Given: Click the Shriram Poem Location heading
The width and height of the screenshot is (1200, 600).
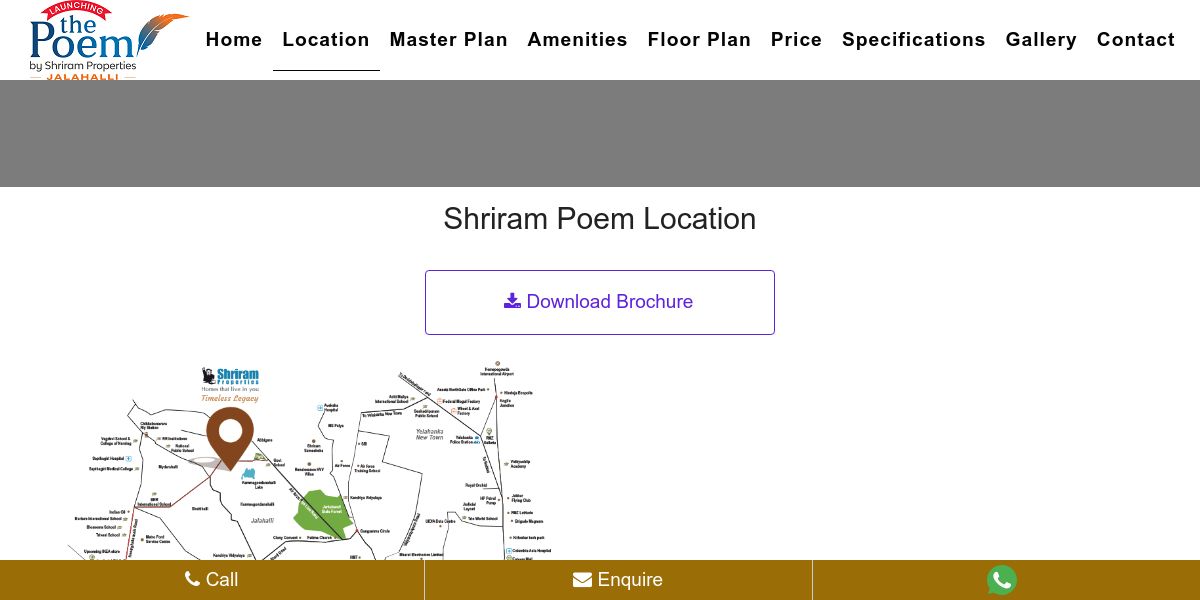Looking at the screenshot, I should pyautogui.click(x=600, y=219).
